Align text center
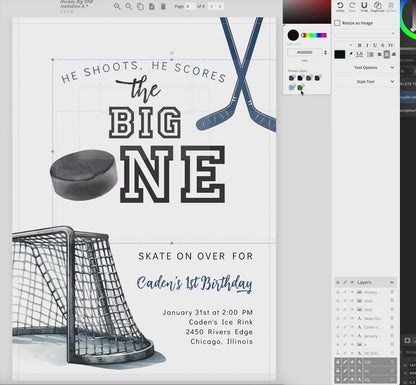Image resolution: width=416 pixels, height=385 pixels. pos(387,54)
